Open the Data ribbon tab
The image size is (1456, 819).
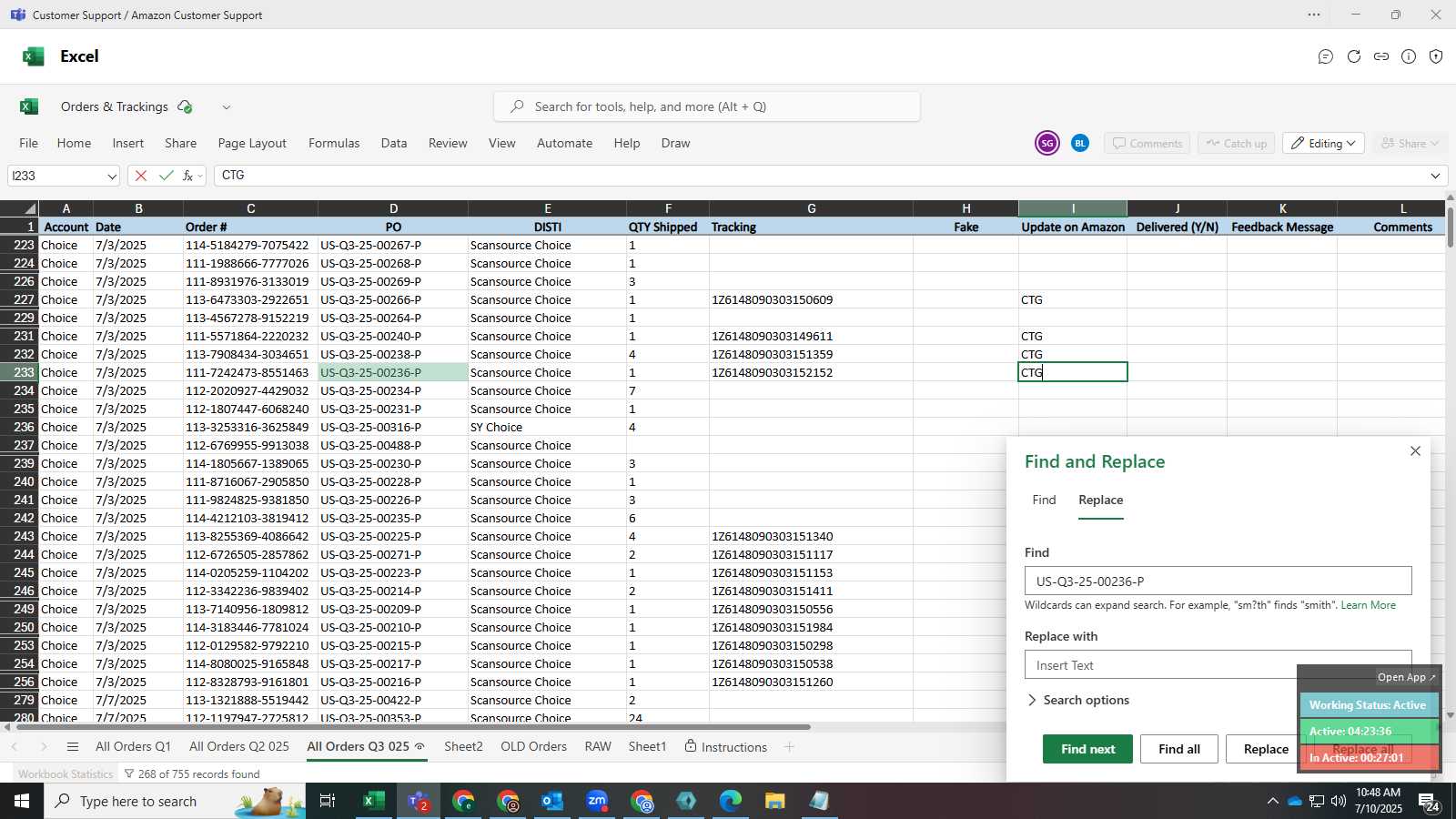tap(394, 143)
